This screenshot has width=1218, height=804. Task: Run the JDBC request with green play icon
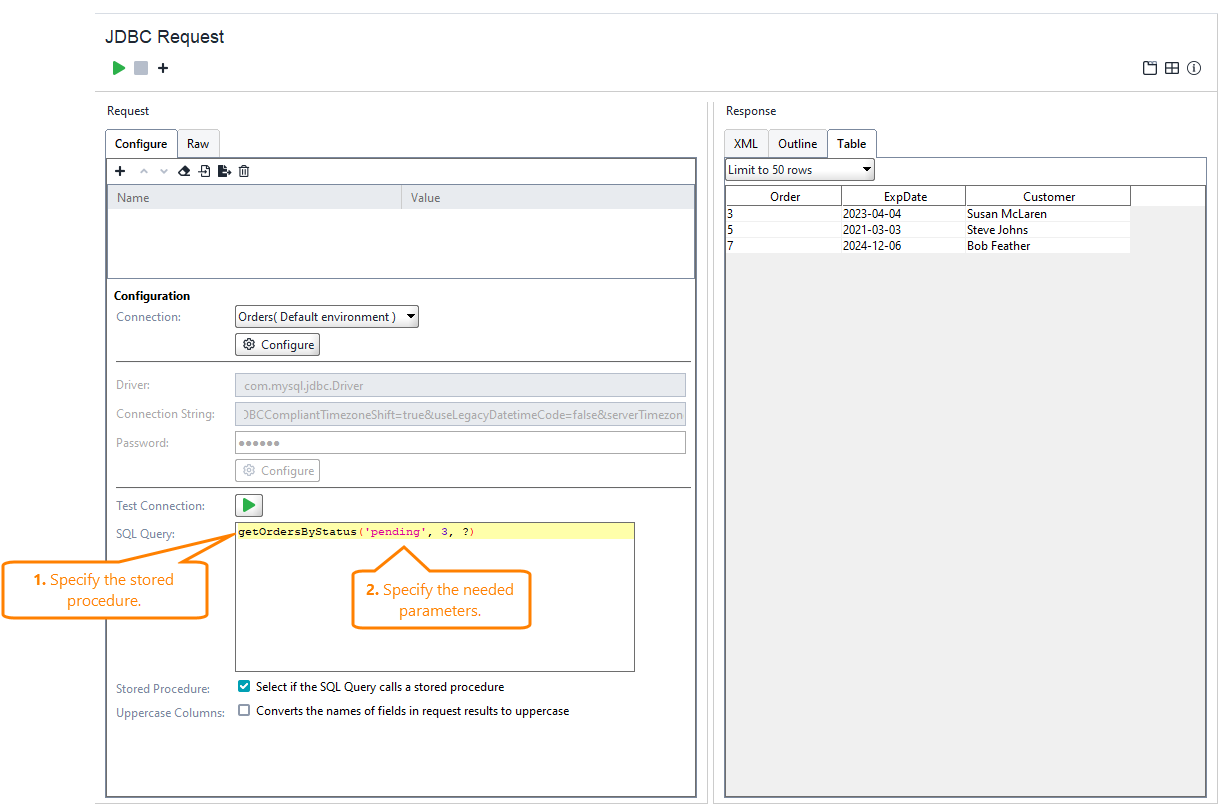(x=118, y=68)
